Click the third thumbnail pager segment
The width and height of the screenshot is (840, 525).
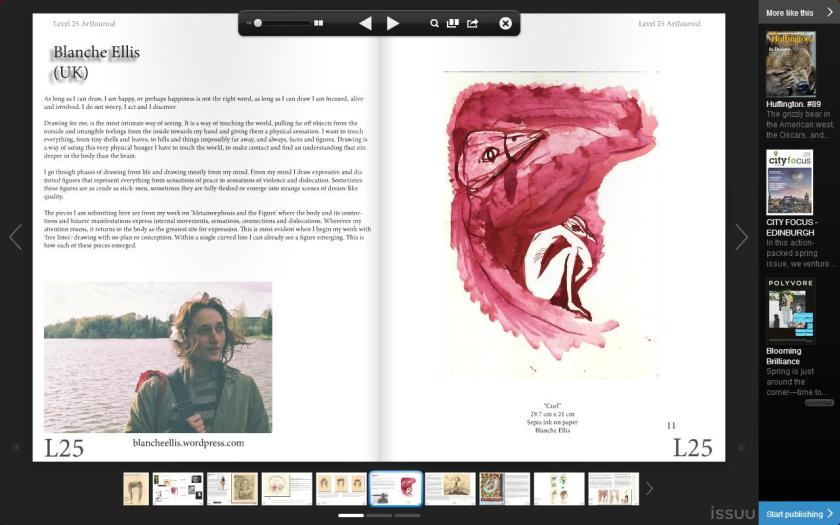[408, 515]
